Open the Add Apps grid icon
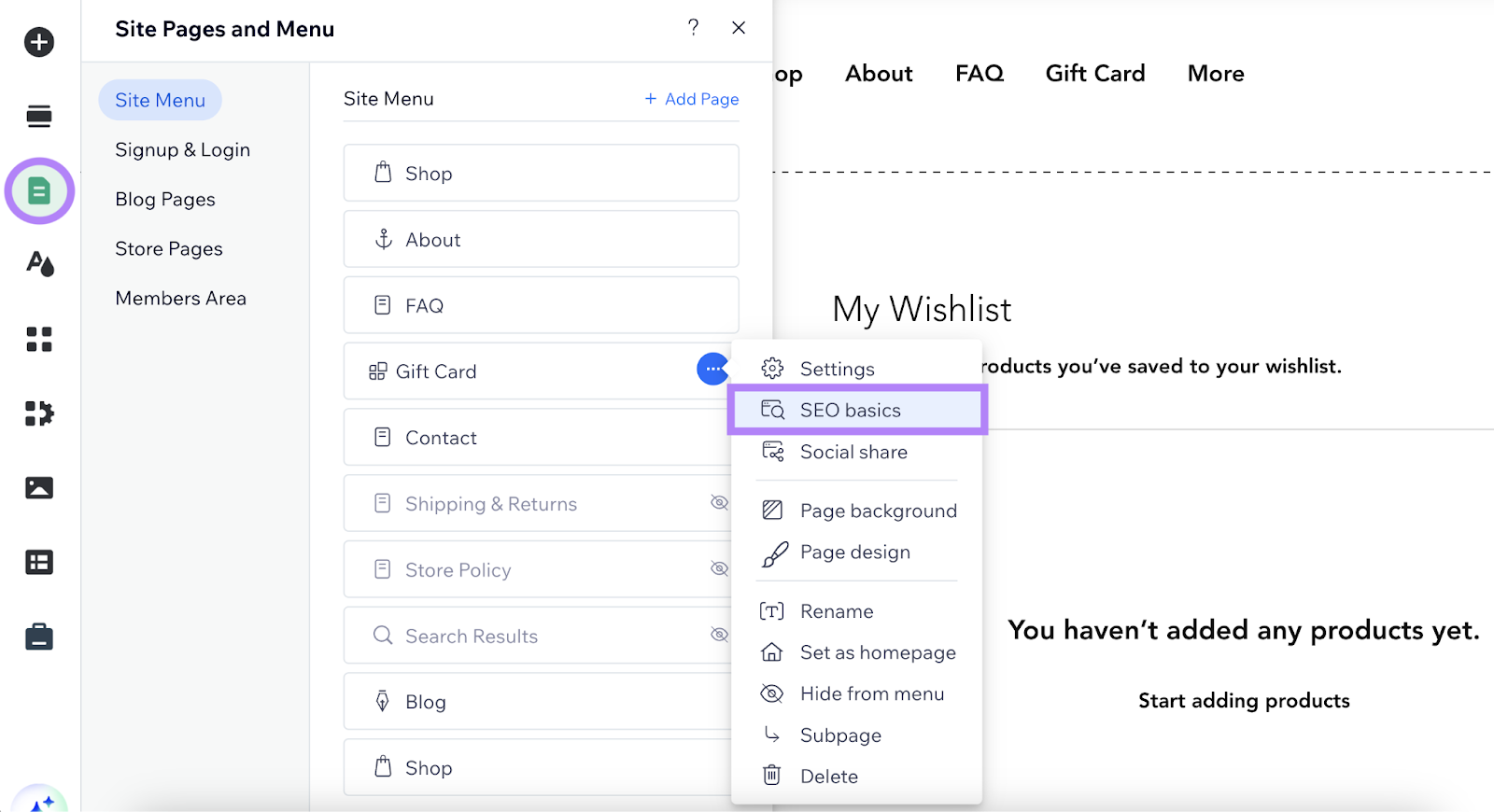The image size is (1494, 812). click(39, 339)
